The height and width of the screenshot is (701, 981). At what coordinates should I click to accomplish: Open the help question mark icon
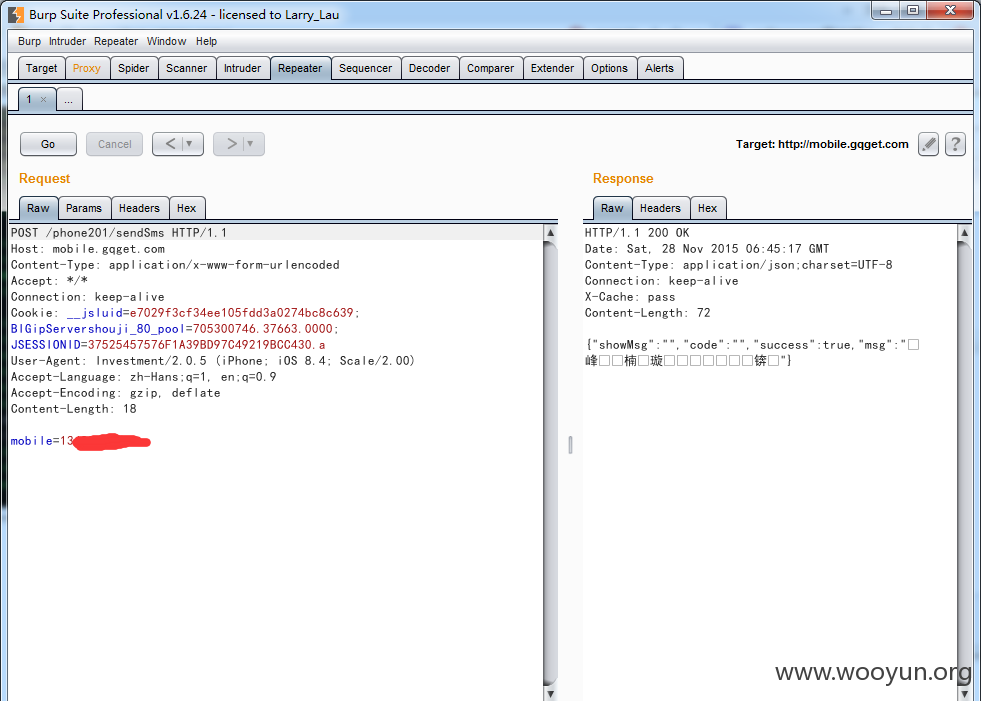955,144
